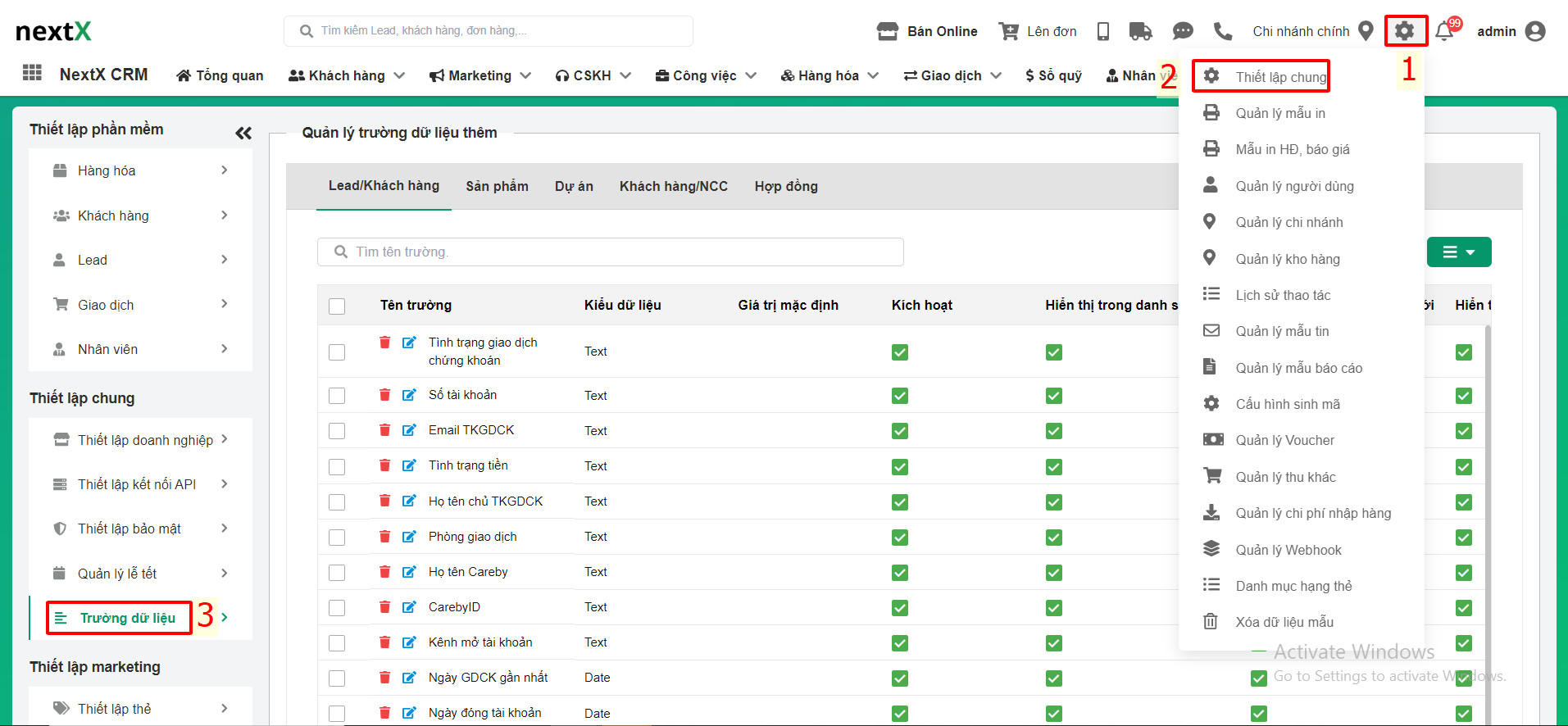The image size is (1568, 726).
Task: Delete the Họ tên Careby field
Action: (384, 571)
